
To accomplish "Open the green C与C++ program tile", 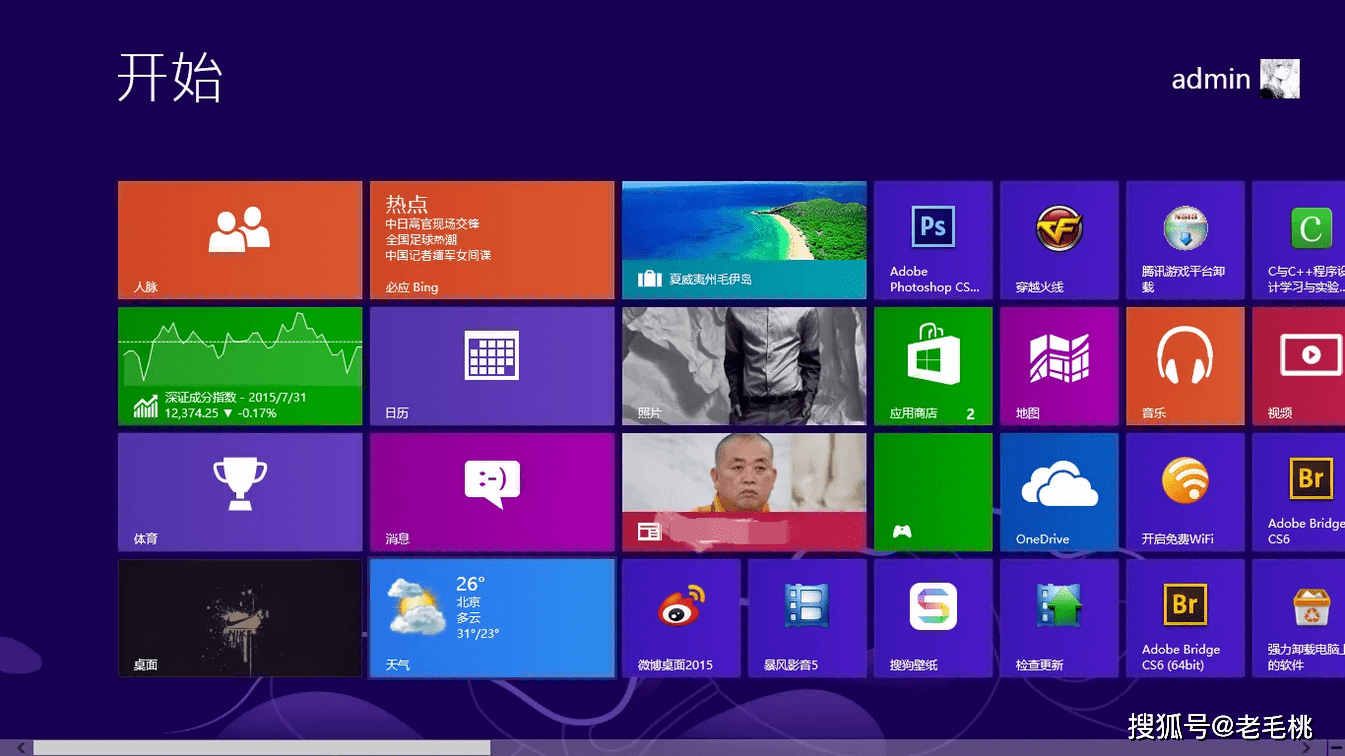I will pos(1298,240).
